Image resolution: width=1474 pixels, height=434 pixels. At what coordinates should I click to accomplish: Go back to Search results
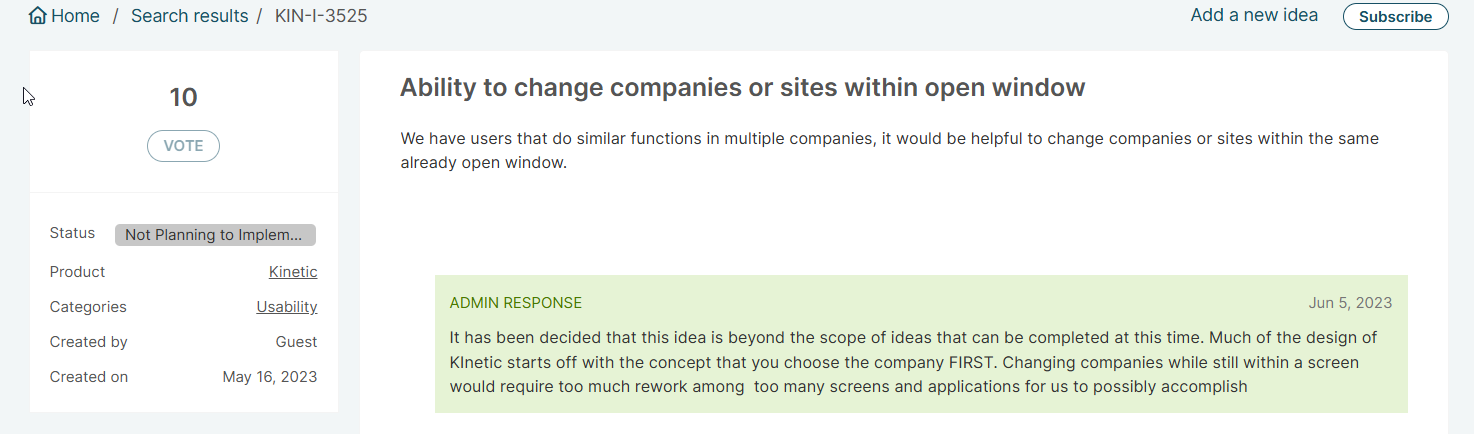[x=189, y=16]
